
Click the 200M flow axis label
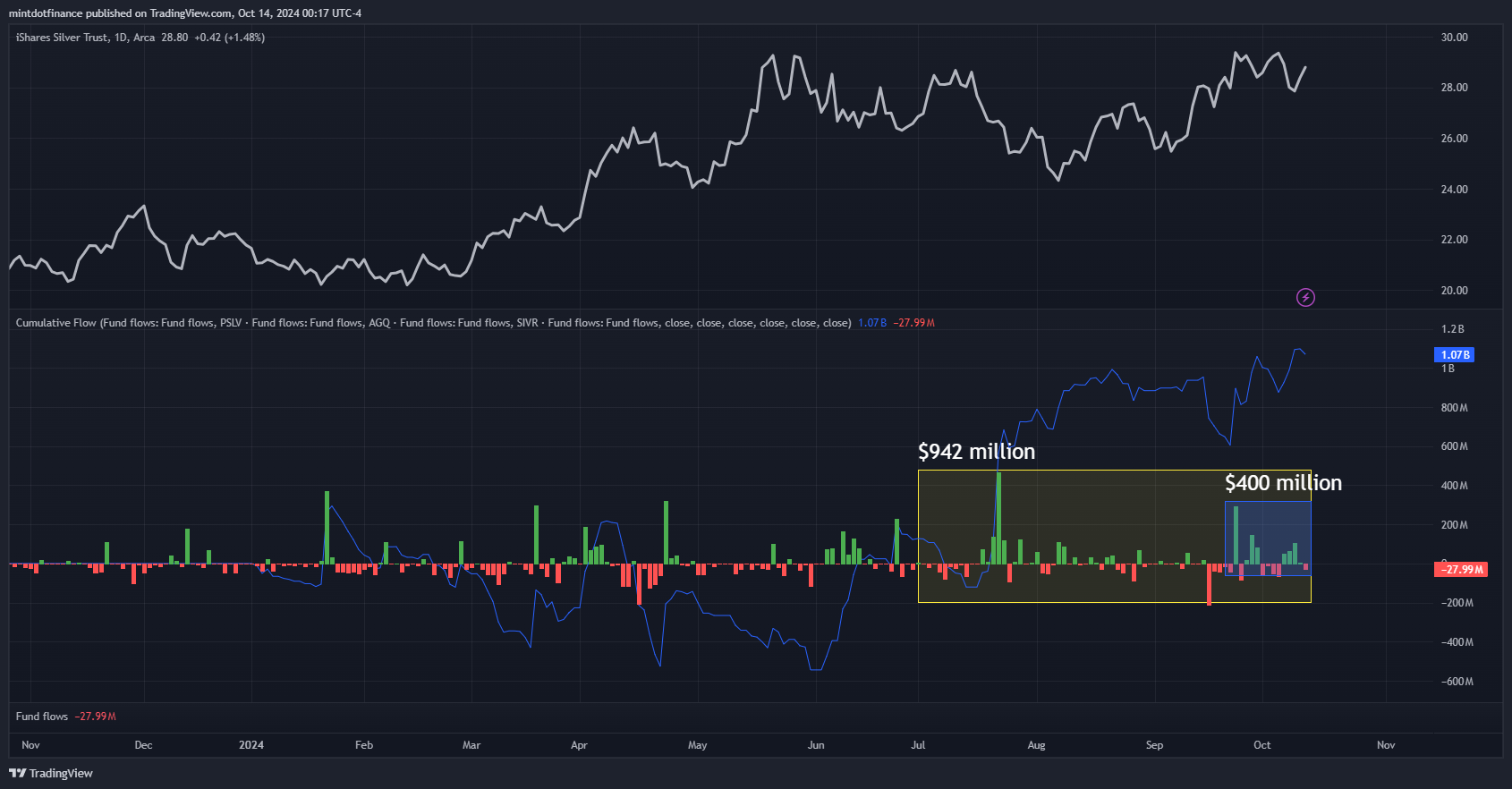1454,525
